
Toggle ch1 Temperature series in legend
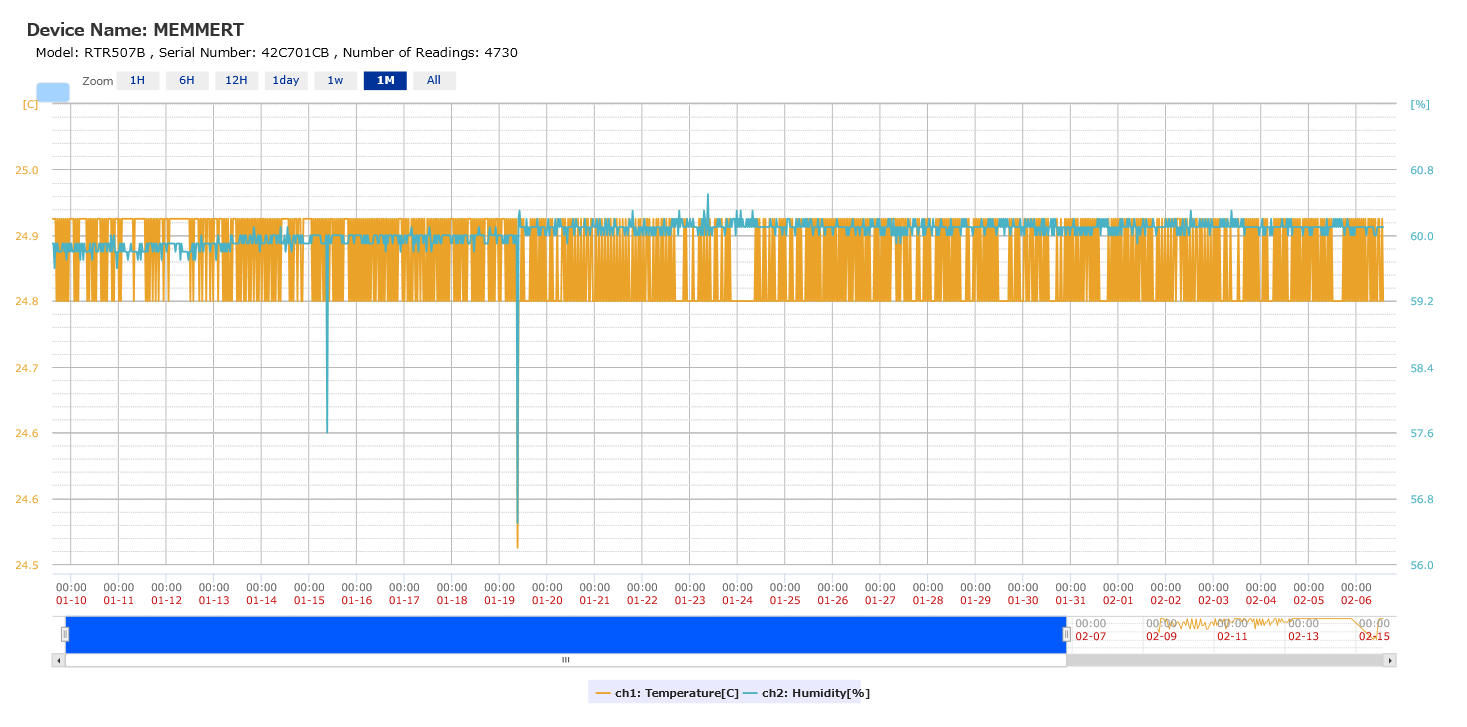tap(667, 692)
